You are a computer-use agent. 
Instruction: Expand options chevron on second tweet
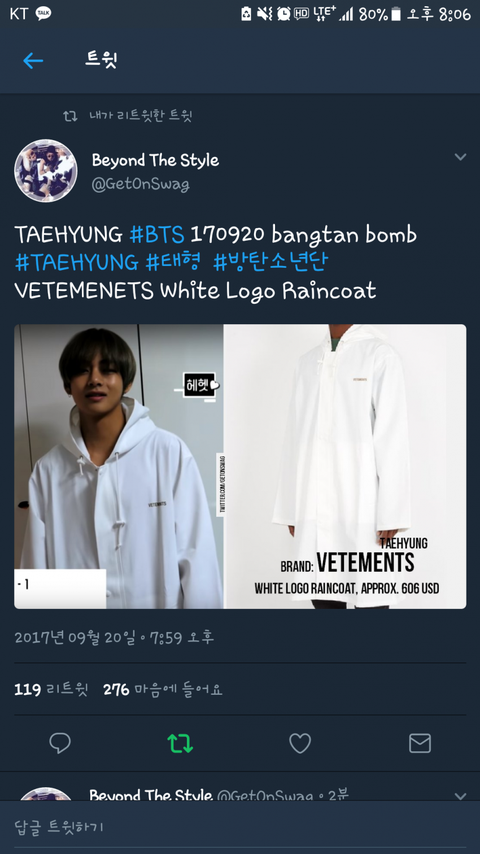pos(460,796)
